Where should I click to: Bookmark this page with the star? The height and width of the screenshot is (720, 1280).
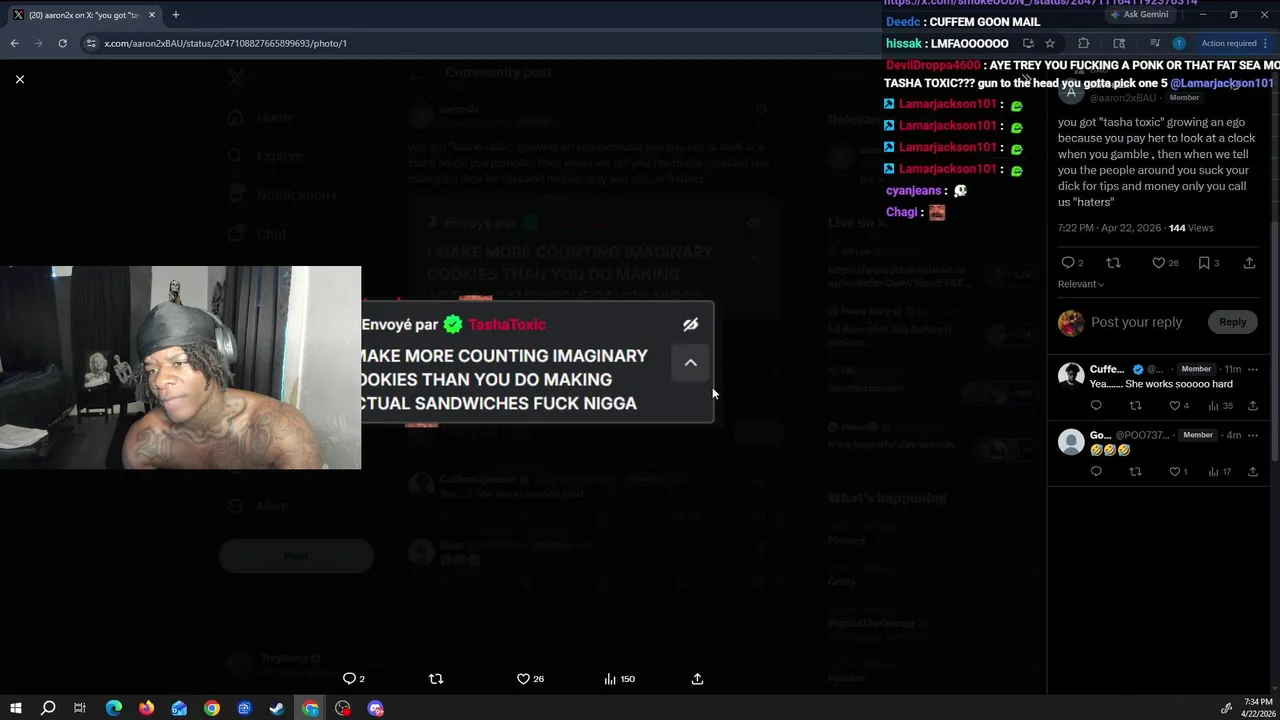[1049, 43]
